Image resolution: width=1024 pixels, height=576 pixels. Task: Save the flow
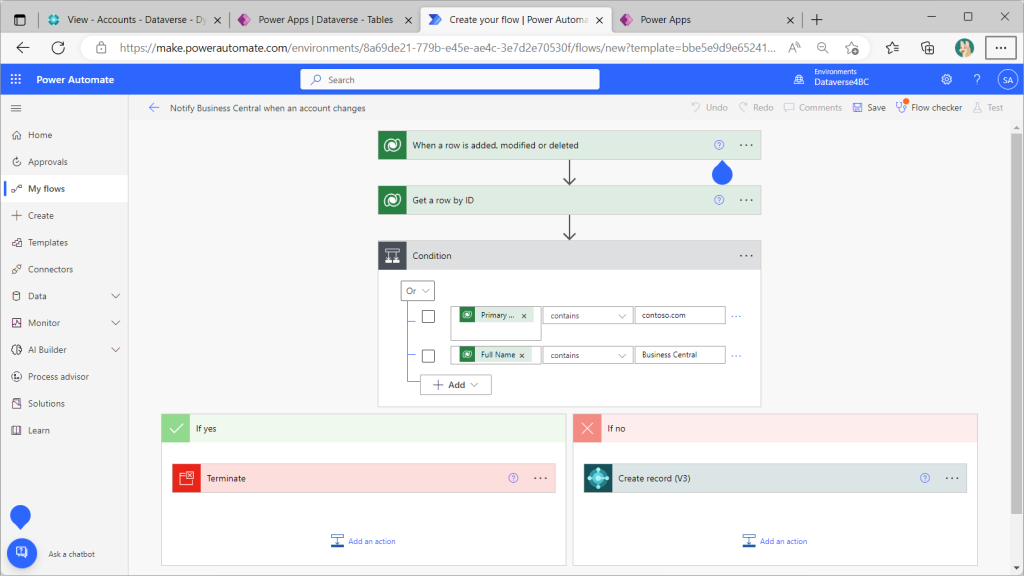coord(869,108)
